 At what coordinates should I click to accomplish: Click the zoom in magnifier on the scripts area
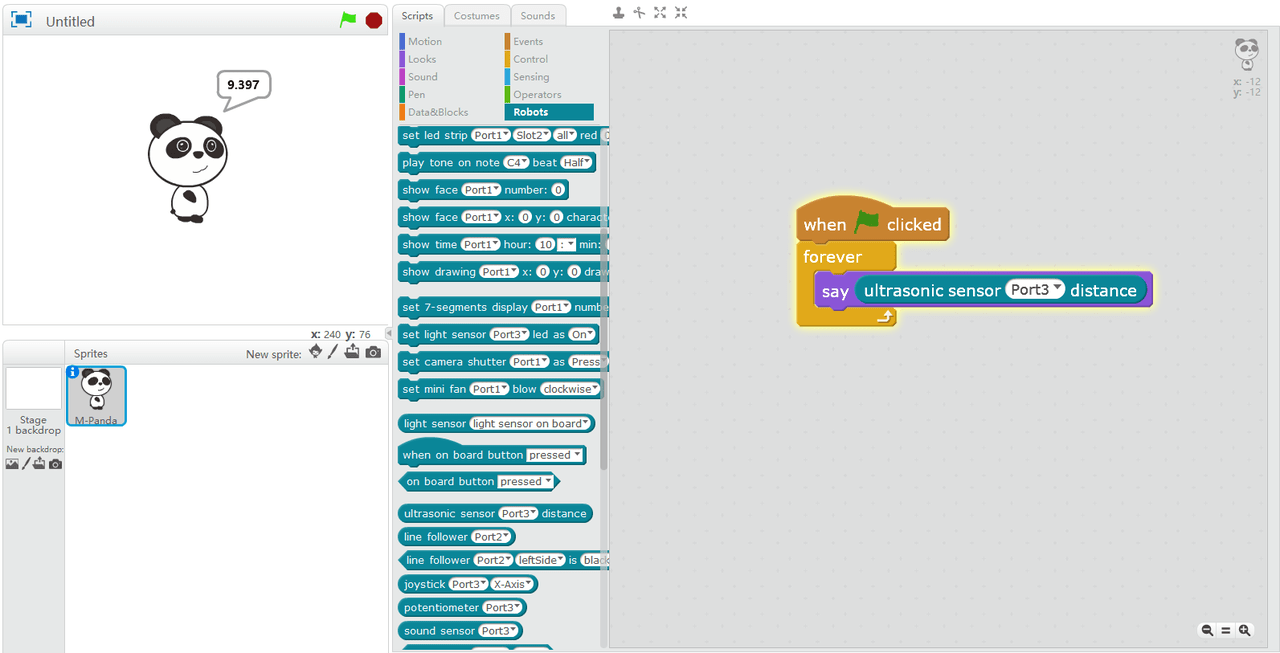pos(1244,630)
